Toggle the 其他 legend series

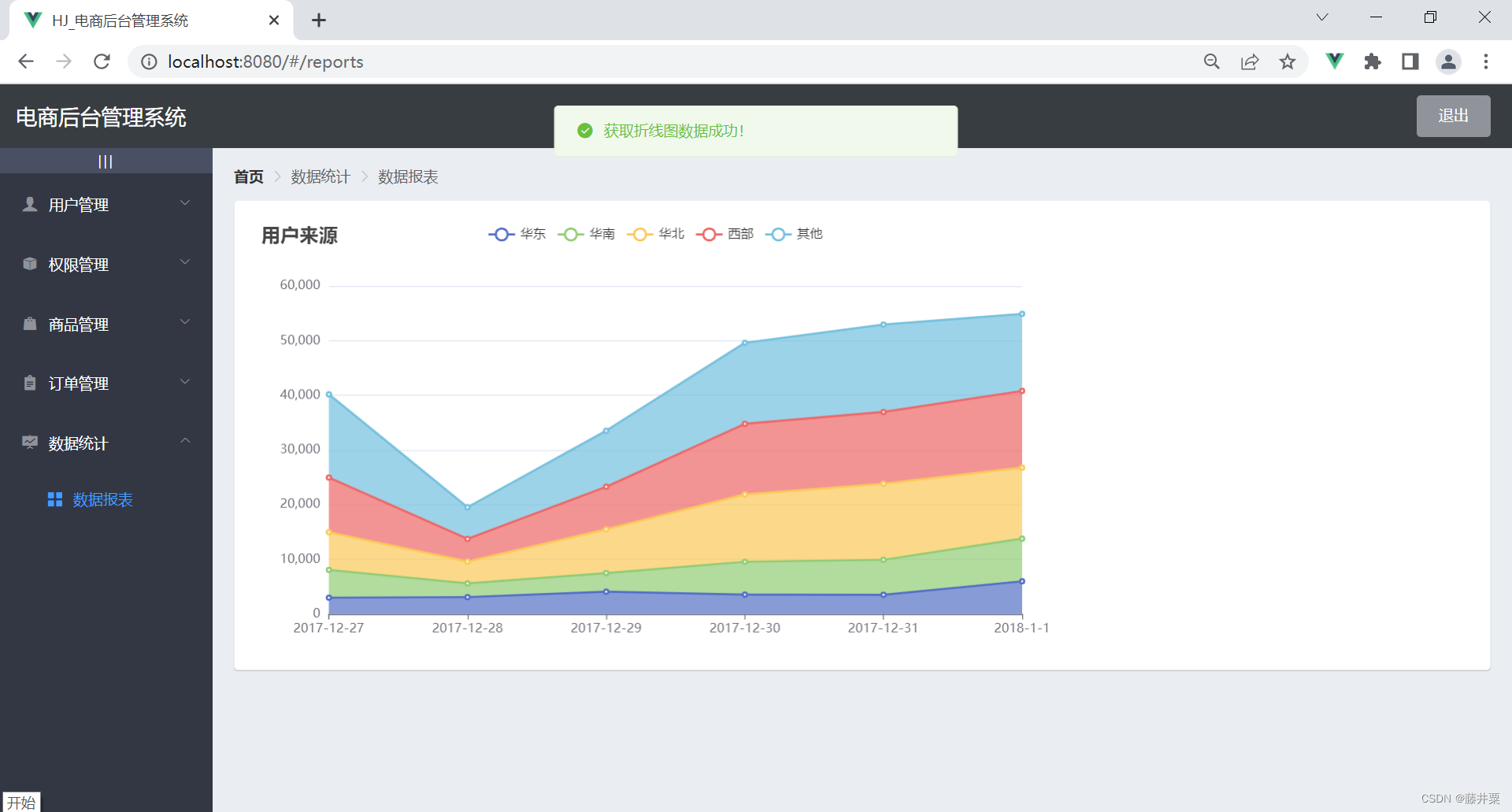click(794, 234)
